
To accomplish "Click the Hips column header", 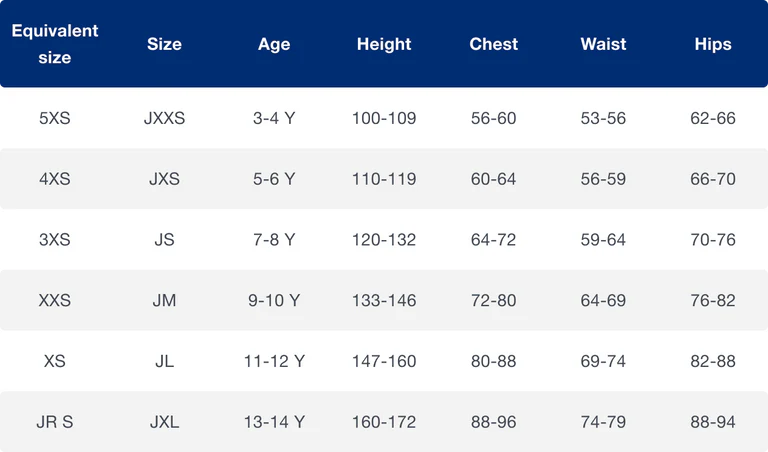I will coord(713,45).
